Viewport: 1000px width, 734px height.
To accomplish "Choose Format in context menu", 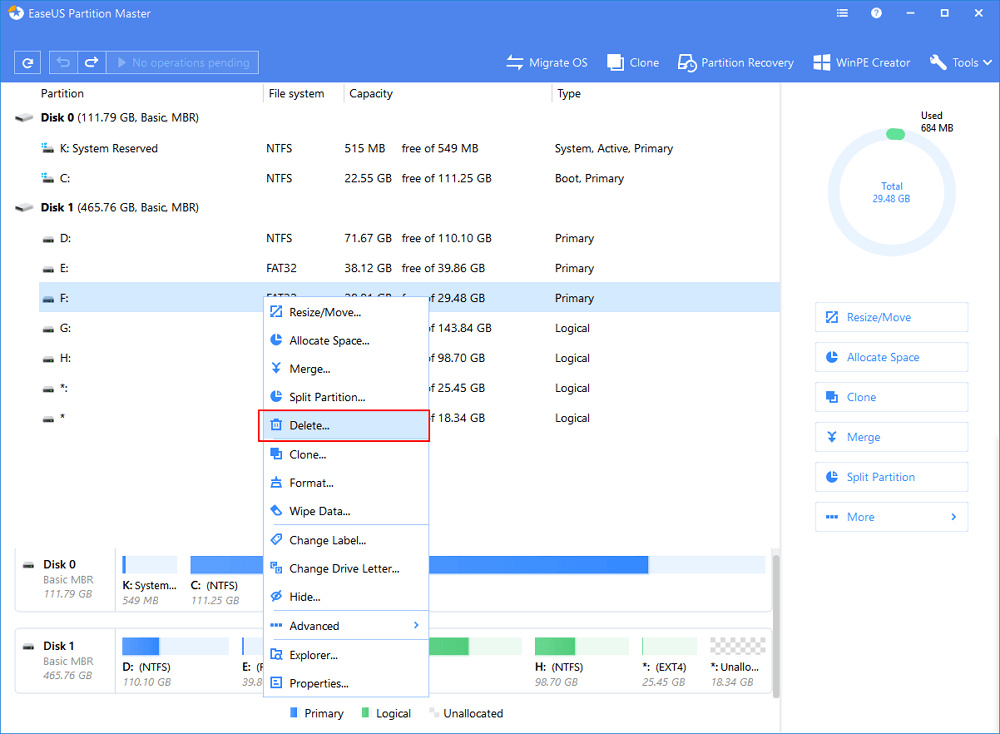I will click(x=346, y=483).
